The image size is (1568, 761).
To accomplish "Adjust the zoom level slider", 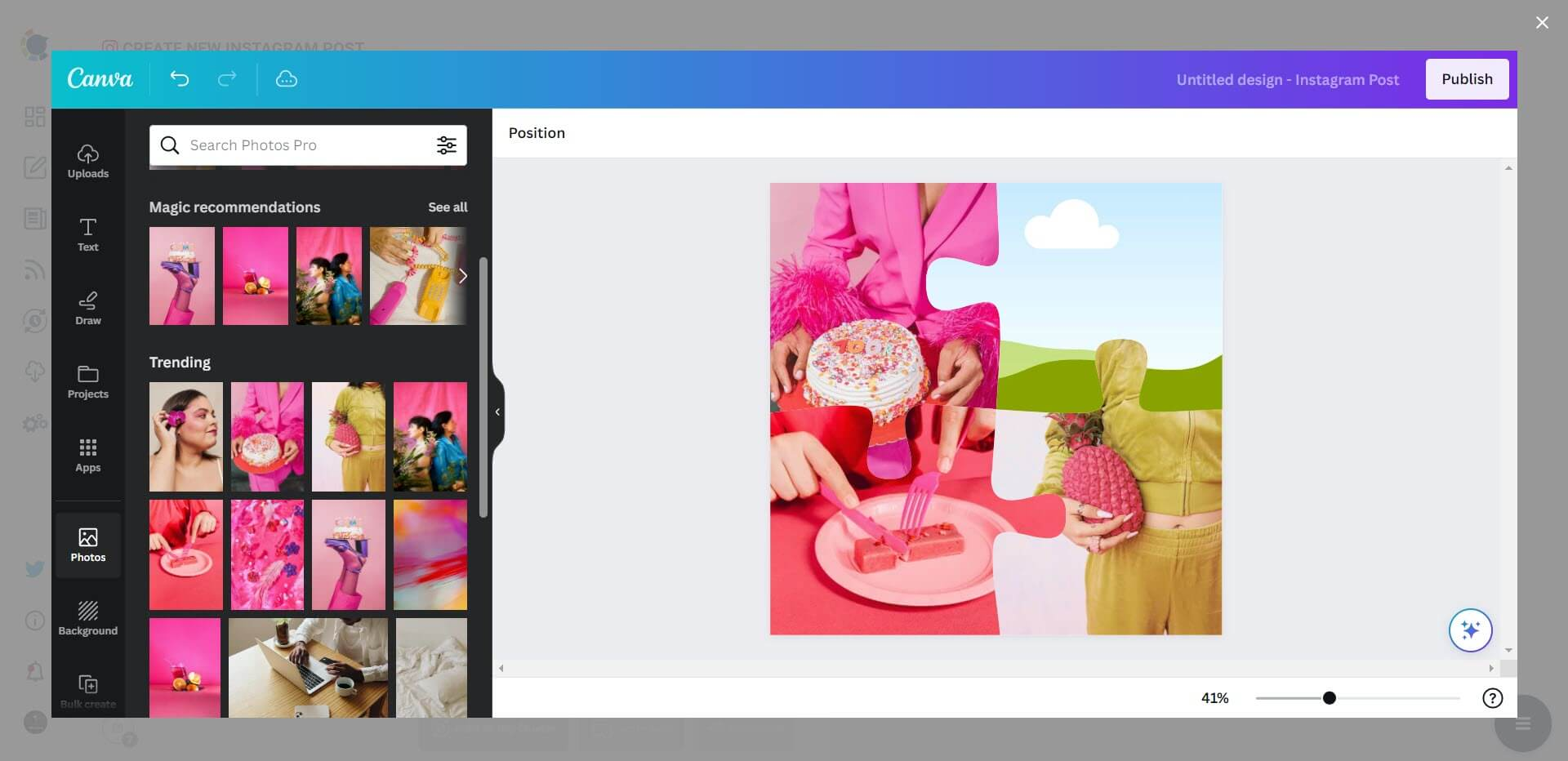I will click(x=1329, y=698).
